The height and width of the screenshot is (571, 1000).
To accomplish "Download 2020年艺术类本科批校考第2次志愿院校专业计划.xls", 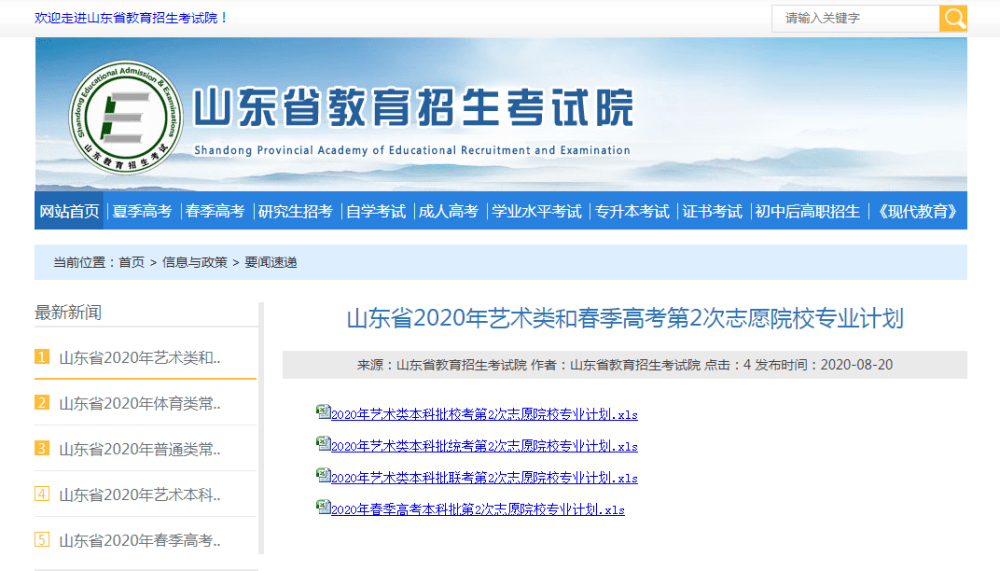I will point(484,415).
